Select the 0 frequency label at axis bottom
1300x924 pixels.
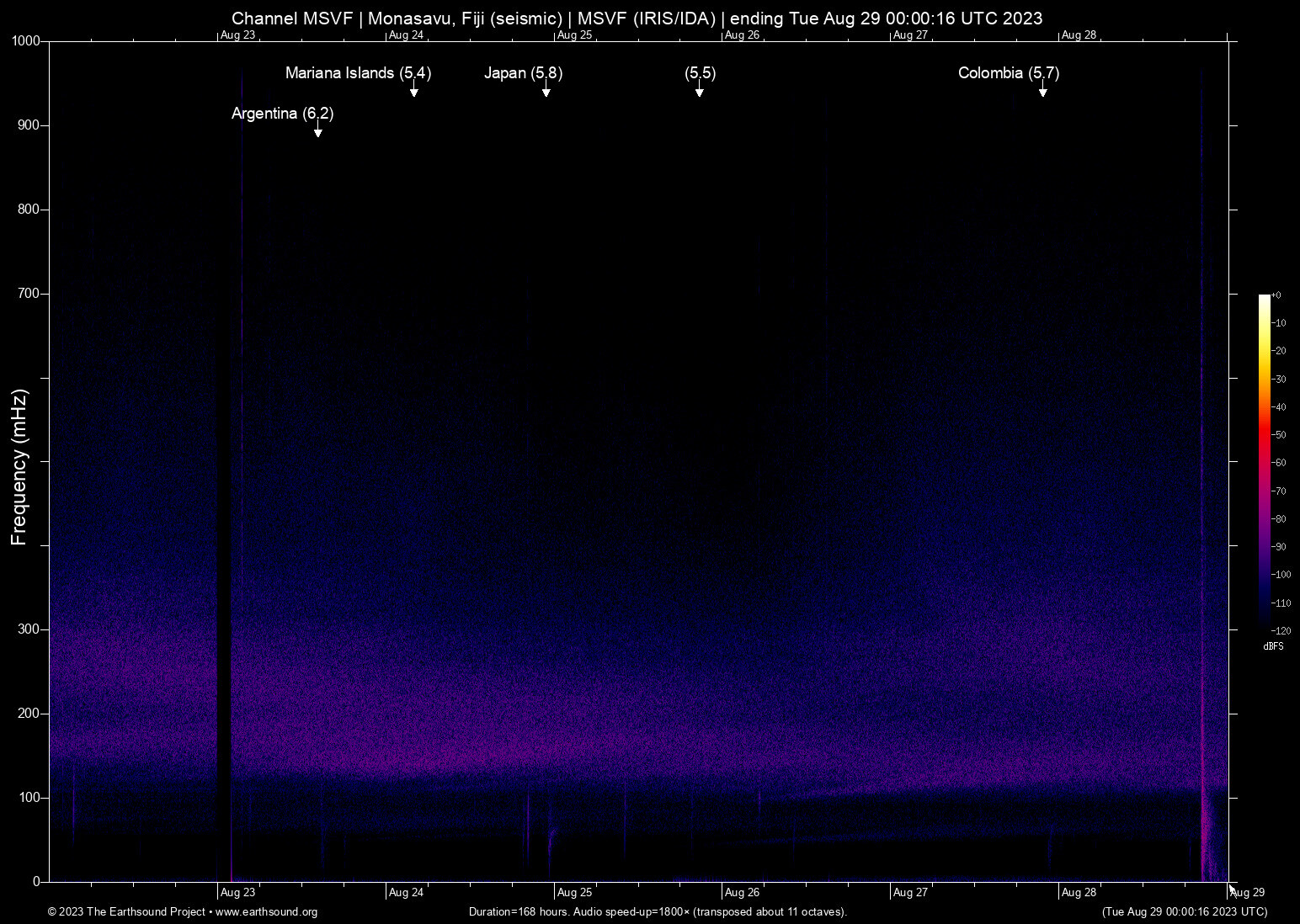click(36, 881)
